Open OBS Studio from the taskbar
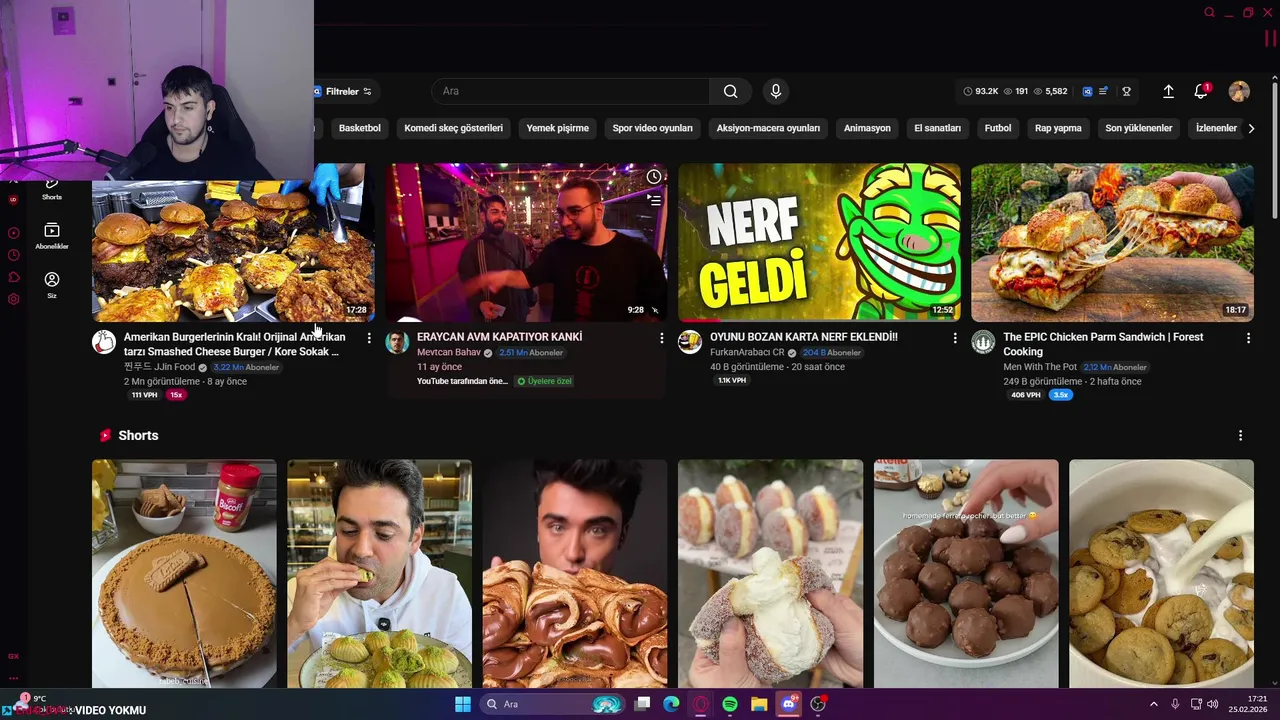The height and width of the screenshot is (720, 1280). 818,704
